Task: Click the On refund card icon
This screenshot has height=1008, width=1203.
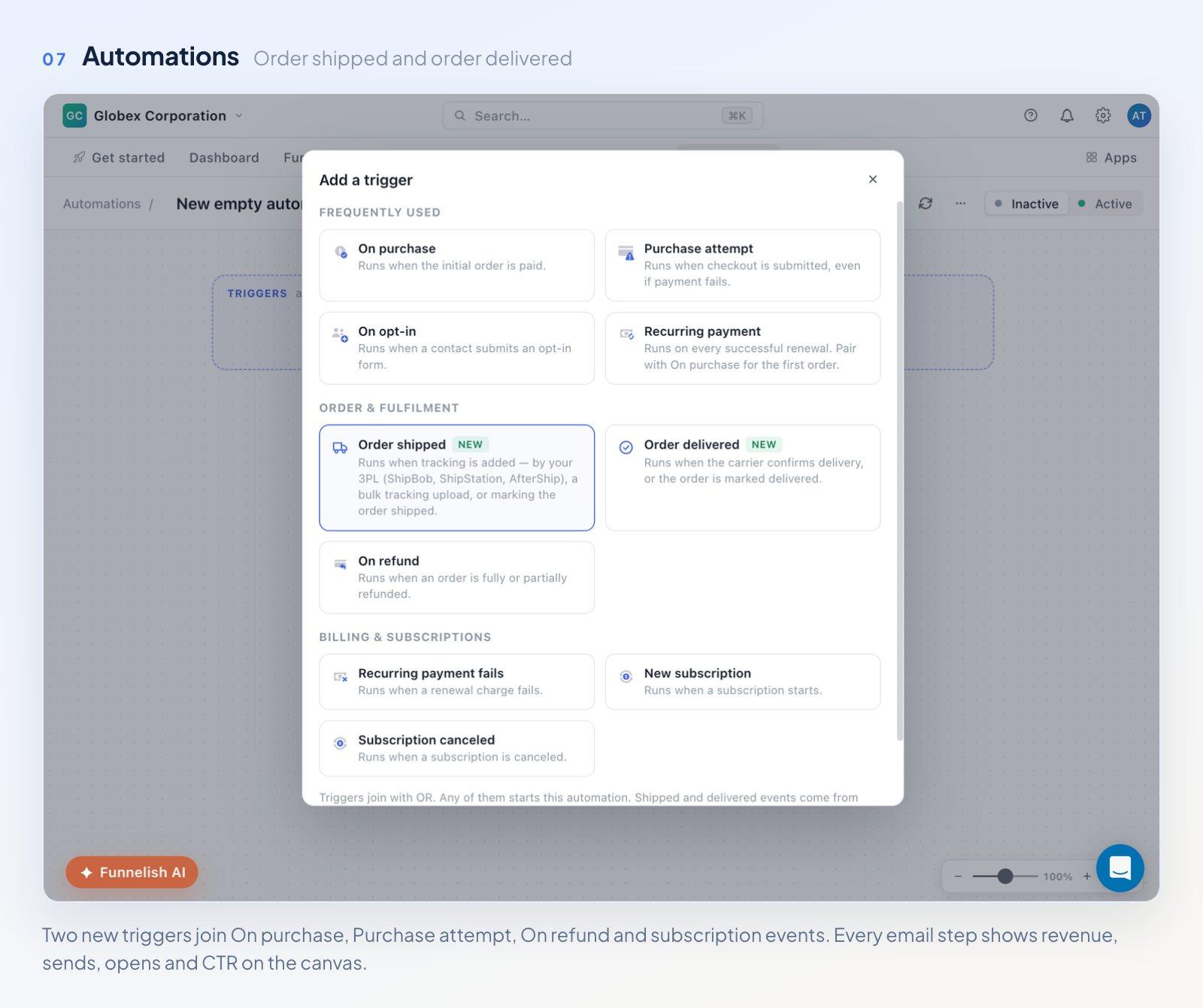Action: click(341, 564)
